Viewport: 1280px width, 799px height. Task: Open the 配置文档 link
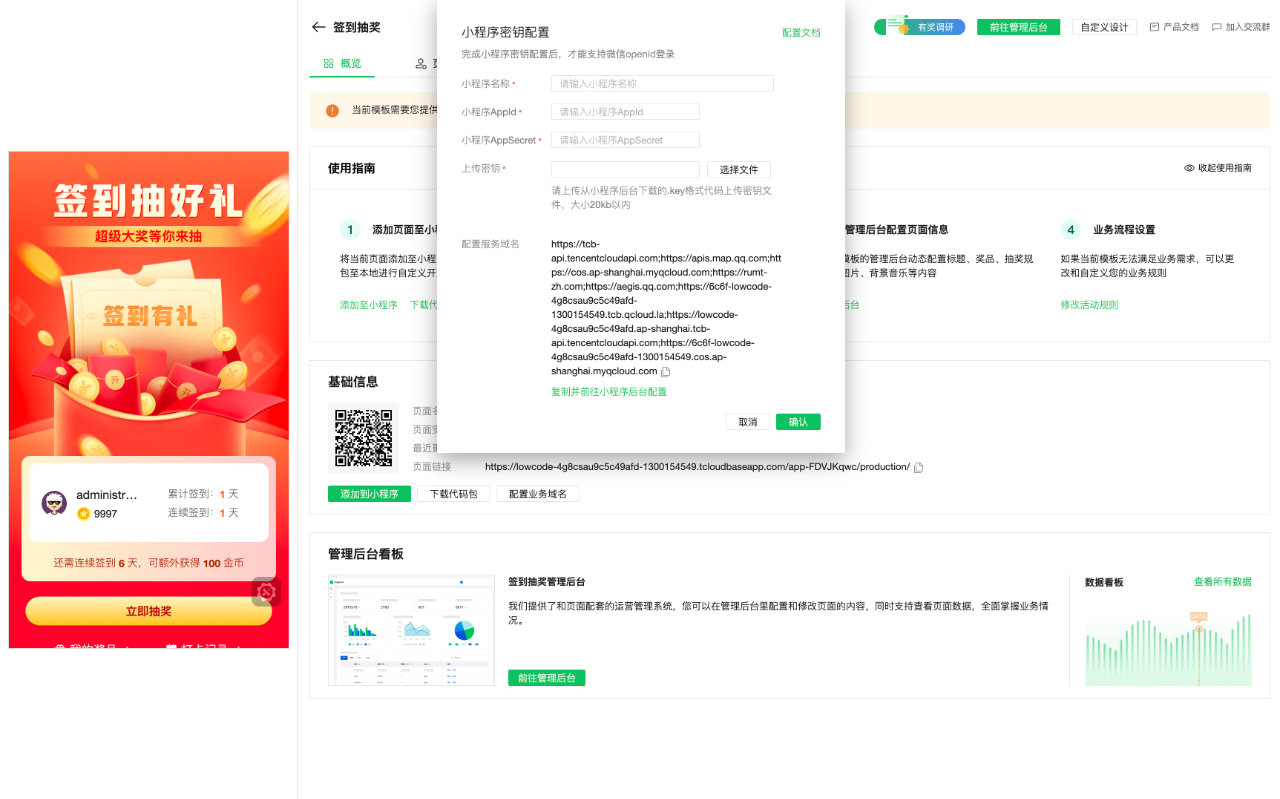click(x=801, y=33)
